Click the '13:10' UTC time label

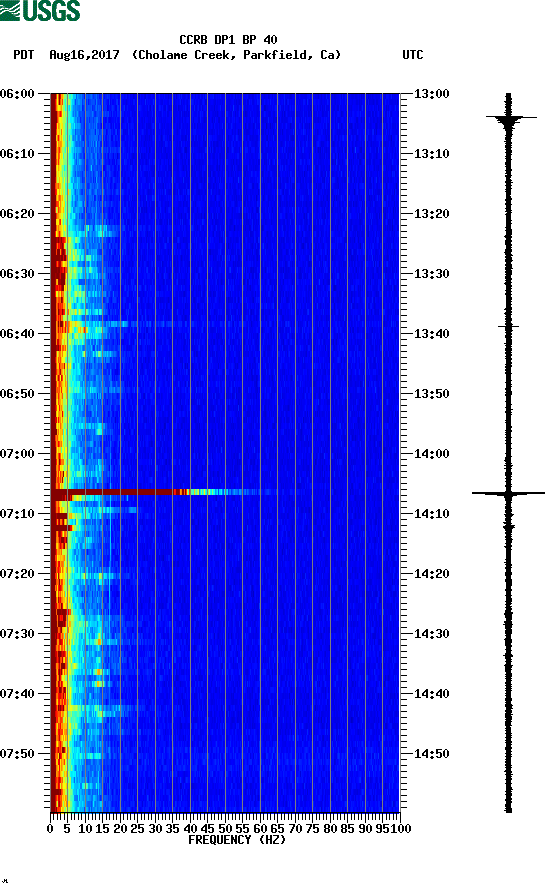point(431,154)
